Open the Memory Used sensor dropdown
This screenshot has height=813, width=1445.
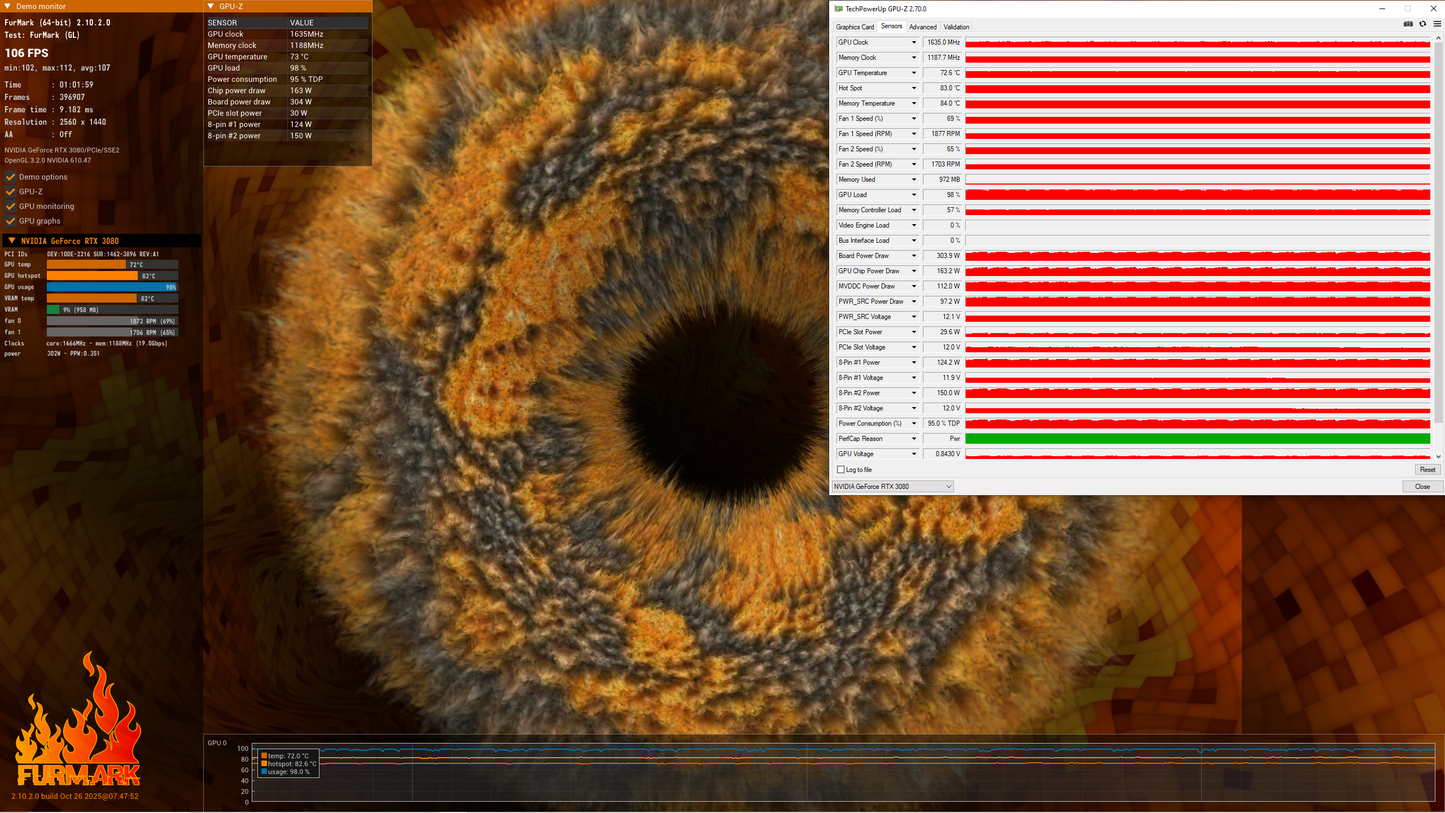(x=913, y=180)
